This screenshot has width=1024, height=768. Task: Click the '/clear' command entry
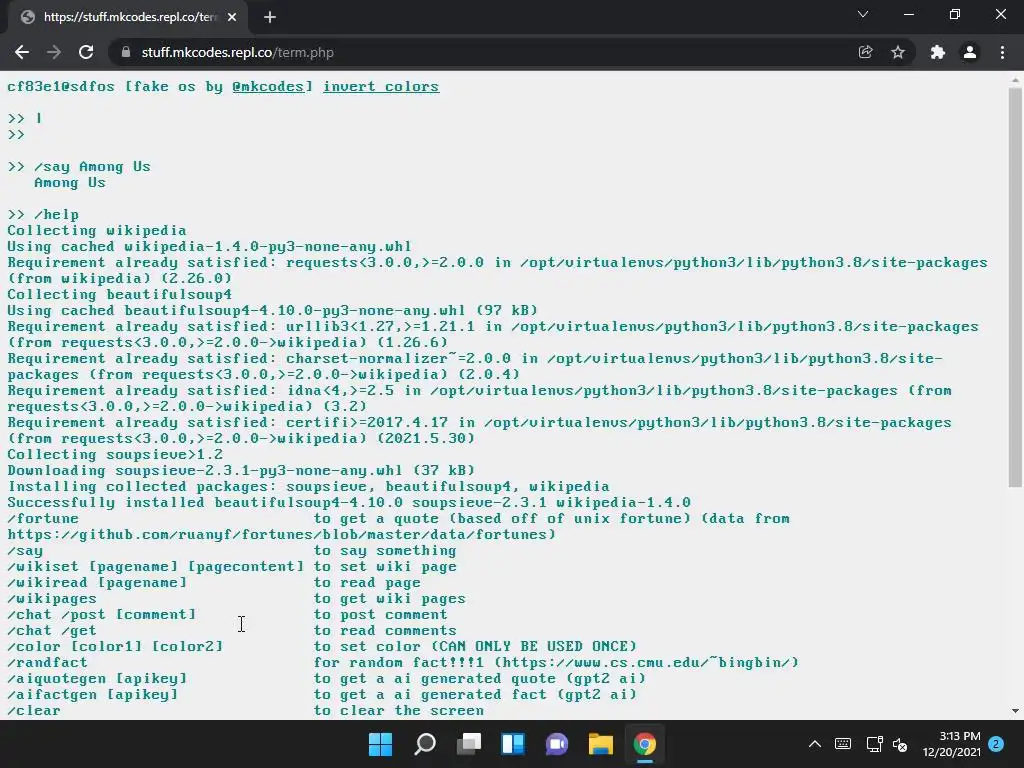[34, 711]
